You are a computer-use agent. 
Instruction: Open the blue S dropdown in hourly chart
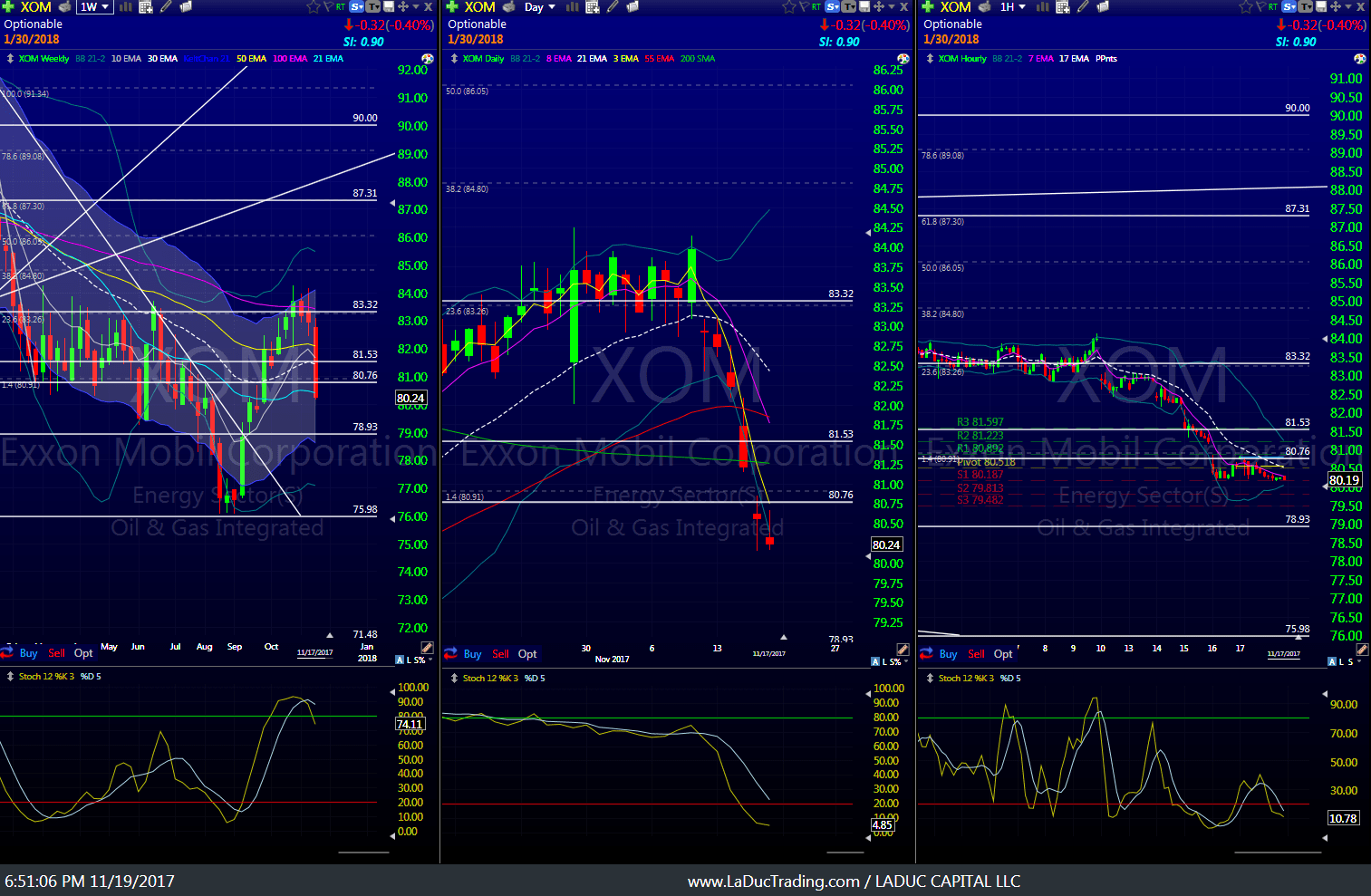(1289, 6)
